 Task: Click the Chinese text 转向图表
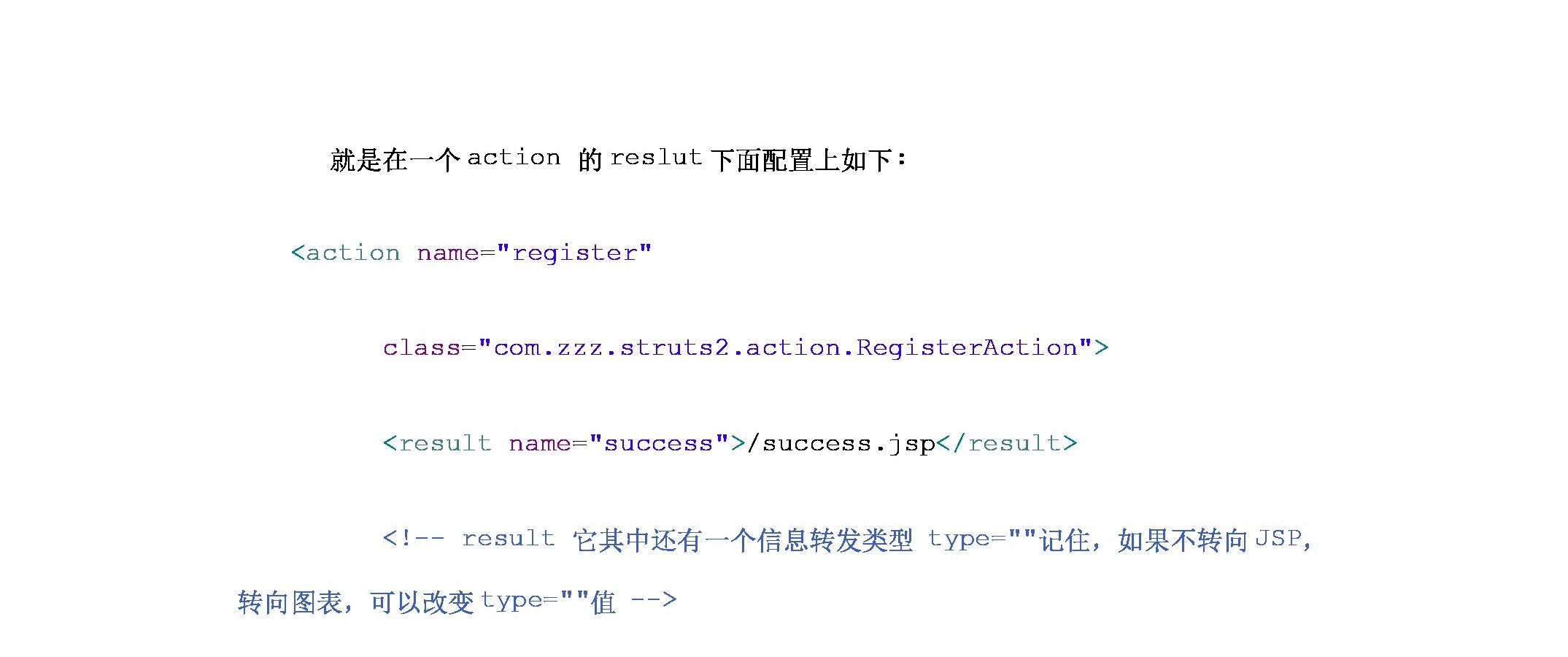[290, 602]
